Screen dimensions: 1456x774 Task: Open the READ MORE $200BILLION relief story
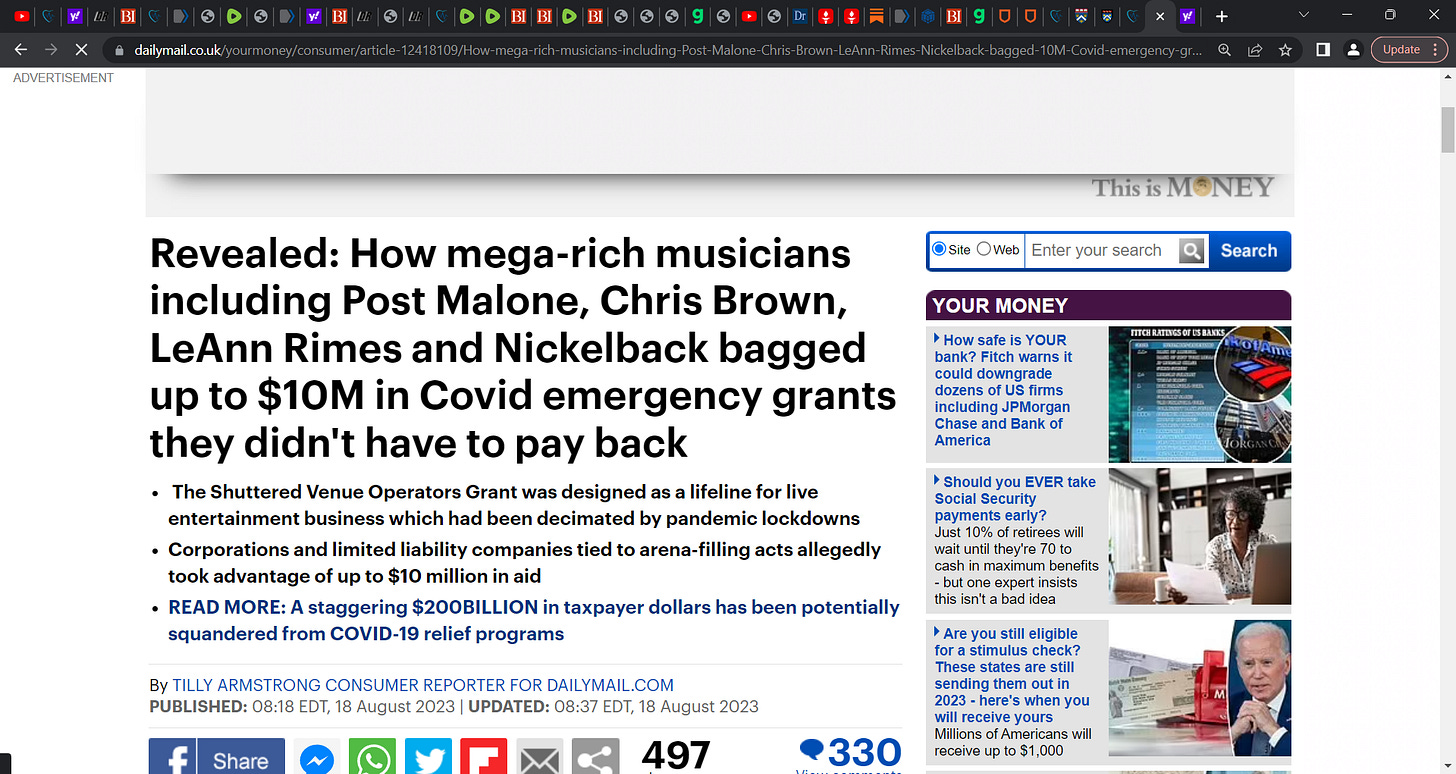tap(534, 620)
